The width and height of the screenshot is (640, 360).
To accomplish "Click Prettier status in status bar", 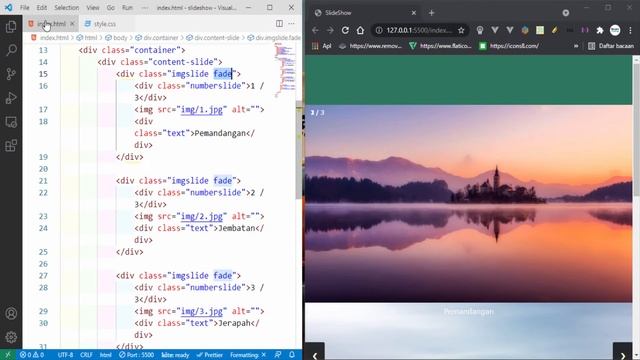I will 209,355.
